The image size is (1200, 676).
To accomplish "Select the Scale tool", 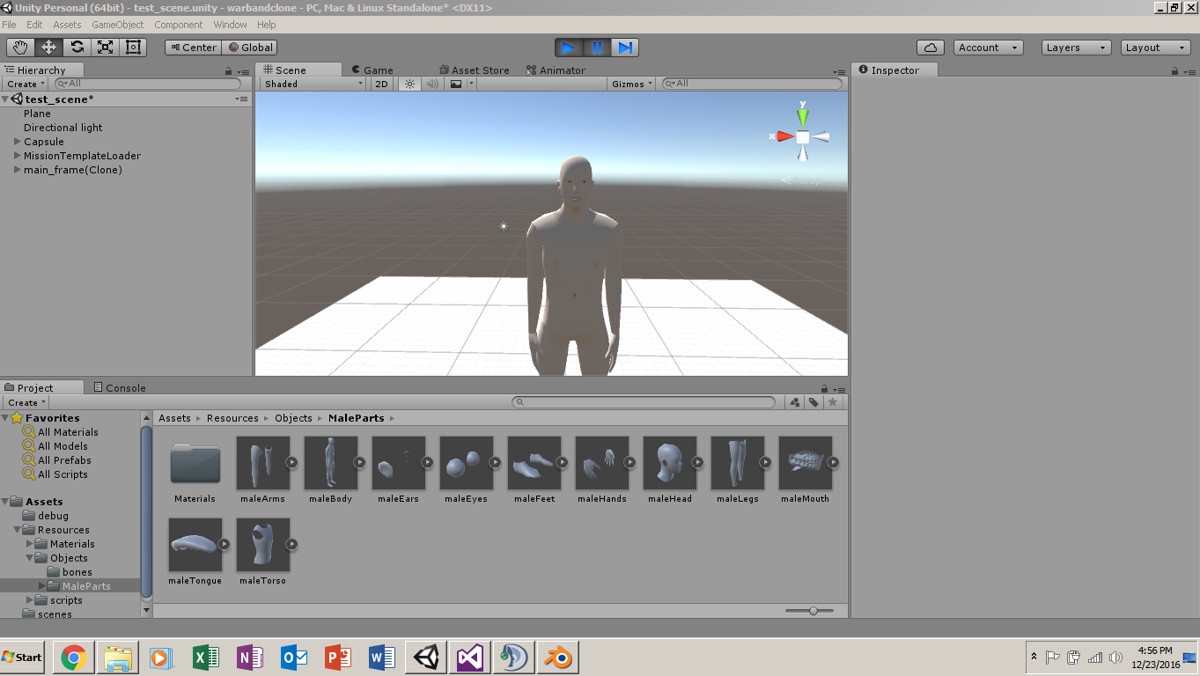I will (104, 47).
